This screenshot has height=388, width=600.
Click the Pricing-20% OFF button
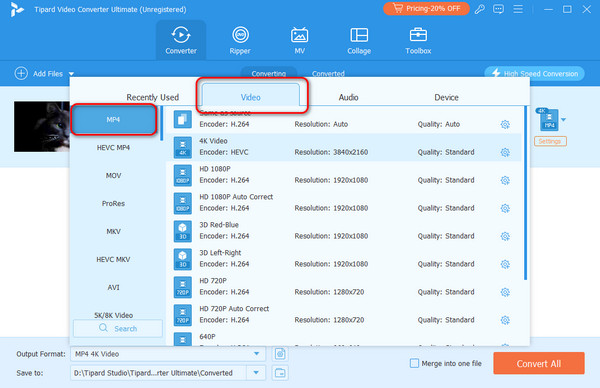pyautogui.click(x=426, y=8)
